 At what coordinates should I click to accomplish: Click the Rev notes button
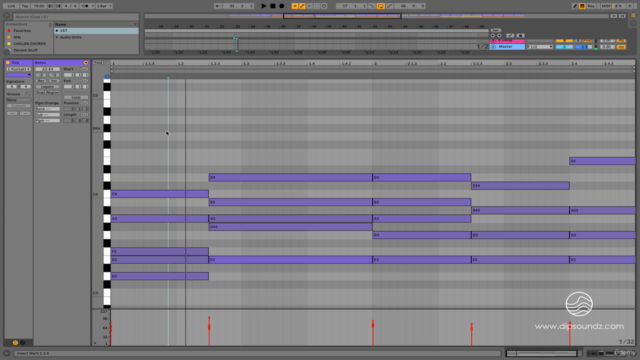point(41,81)
